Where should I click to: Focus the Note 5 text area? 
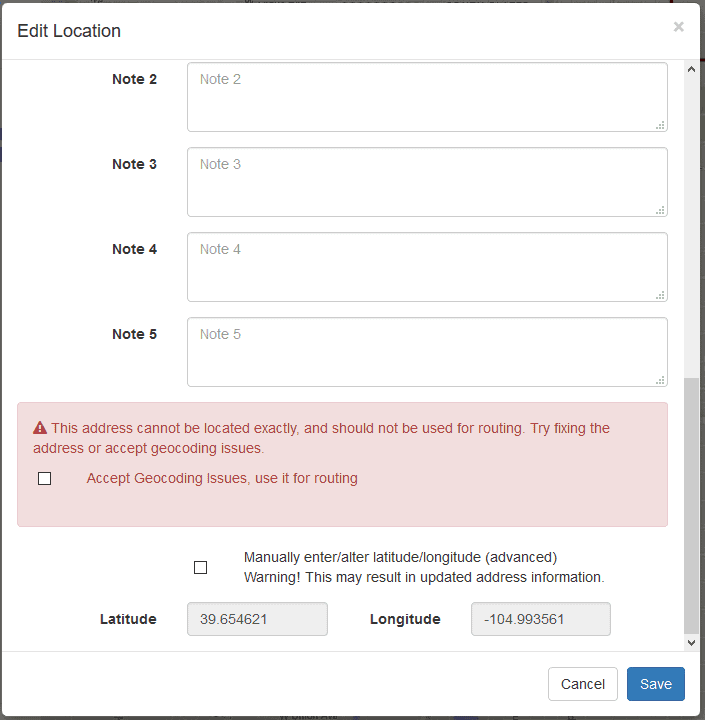click(427, 352)
